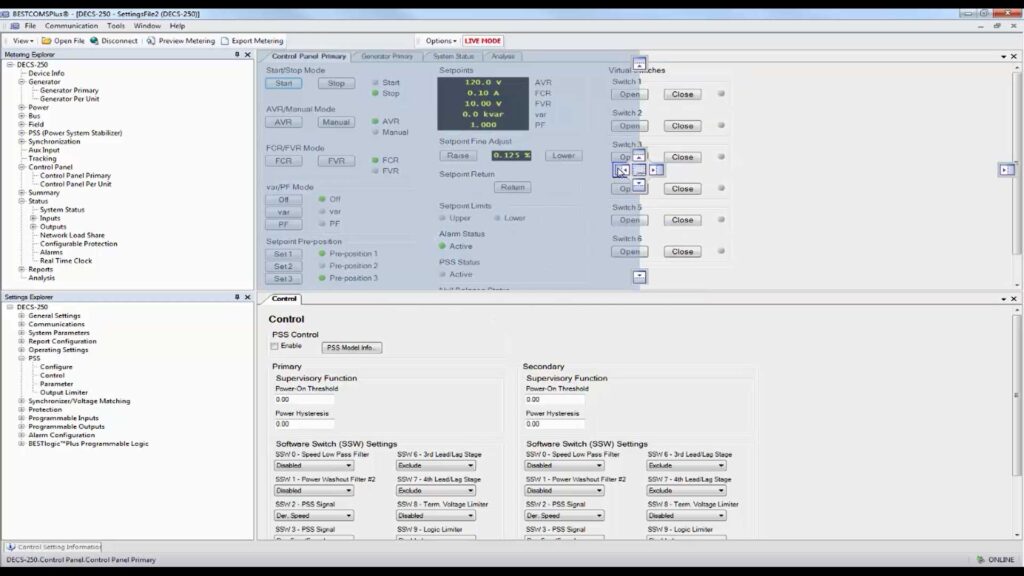Open the Options toolbar dropdown
Image resolution: width=1024 pixels, height=576 pixels.
coord(440,41)
